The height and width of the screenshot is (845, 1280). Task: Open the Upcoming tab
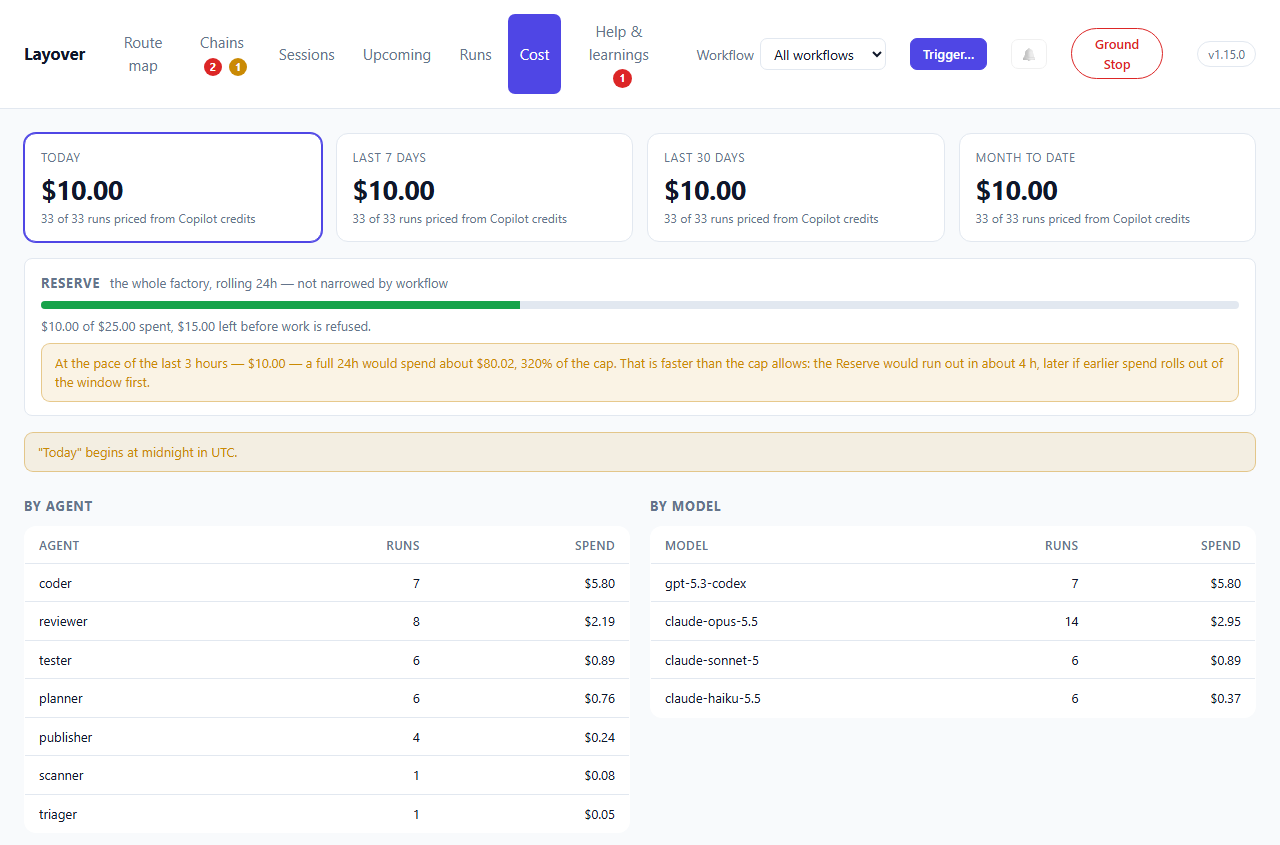click(397, 54)
